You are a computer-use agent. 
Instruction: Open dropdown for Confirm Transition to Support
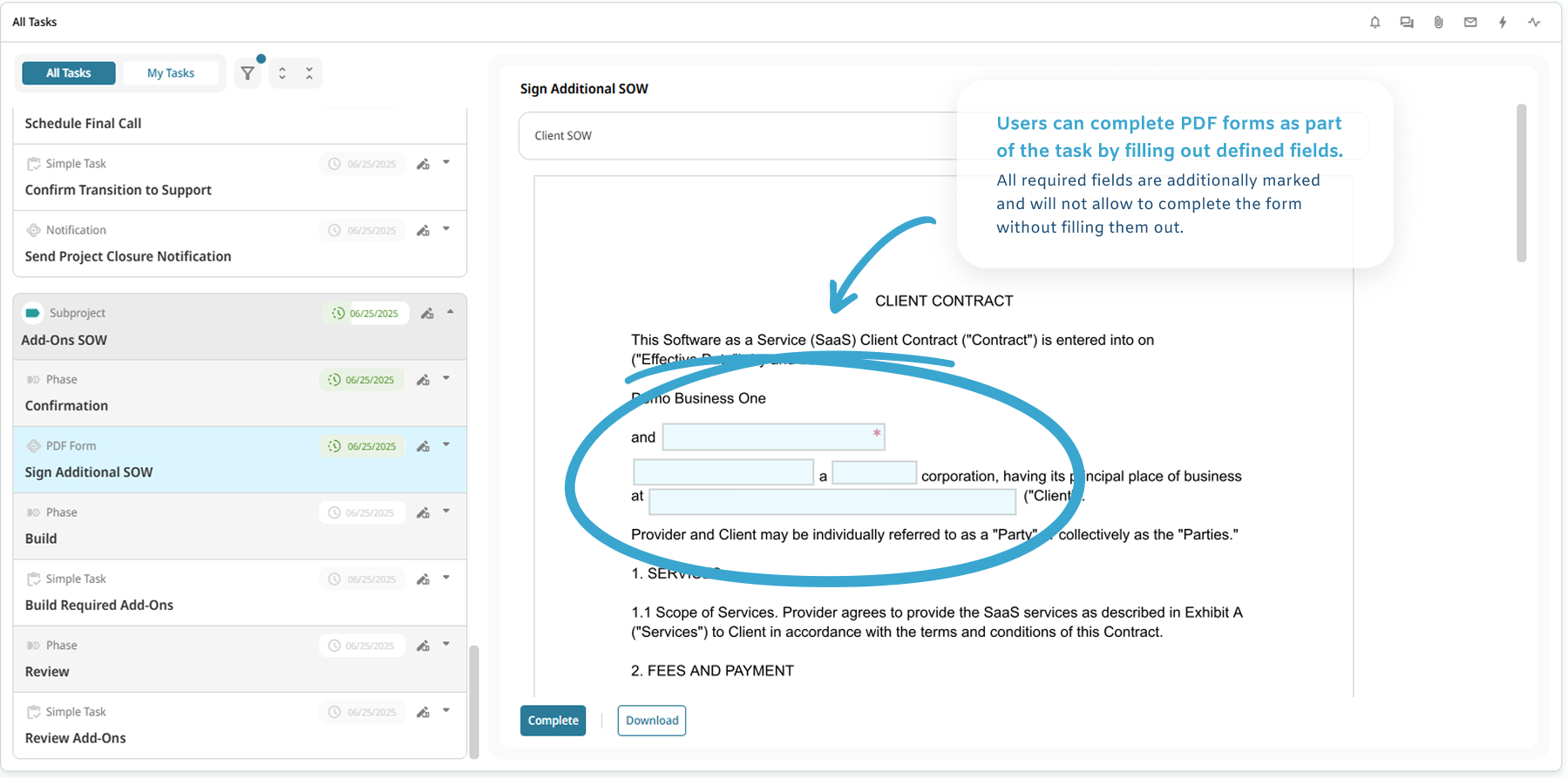pyautogui.click(x=446, y=163)
